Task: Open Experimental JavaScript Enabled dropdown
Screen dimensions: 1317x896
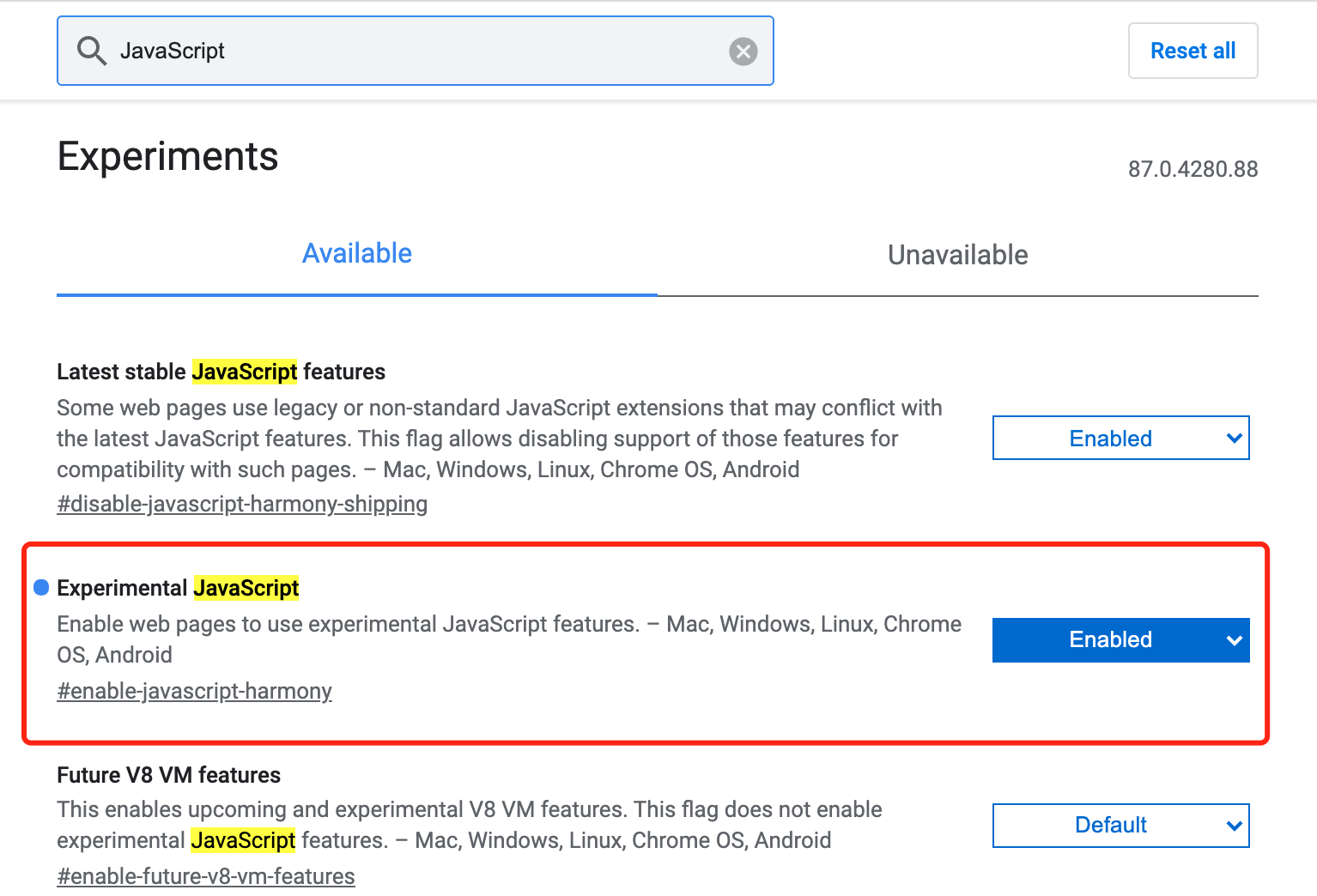Action: [1120, 640]
